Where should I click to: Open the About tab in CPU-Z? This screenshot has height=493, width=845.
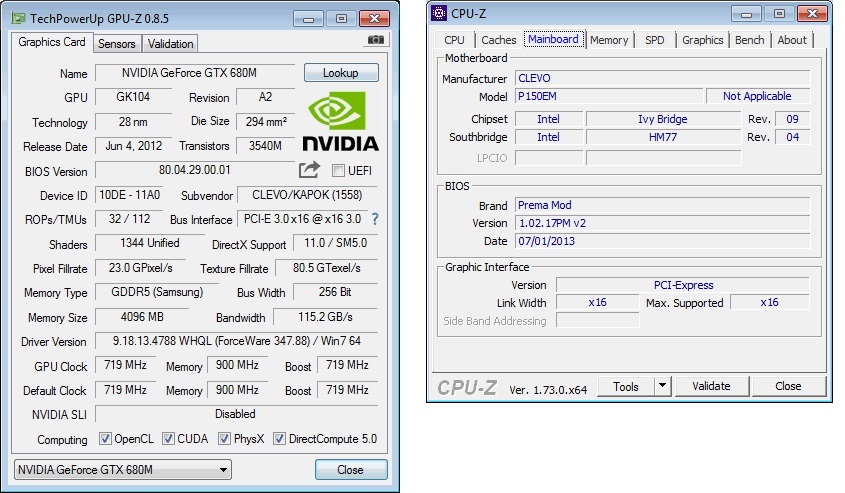coord(792,40)
